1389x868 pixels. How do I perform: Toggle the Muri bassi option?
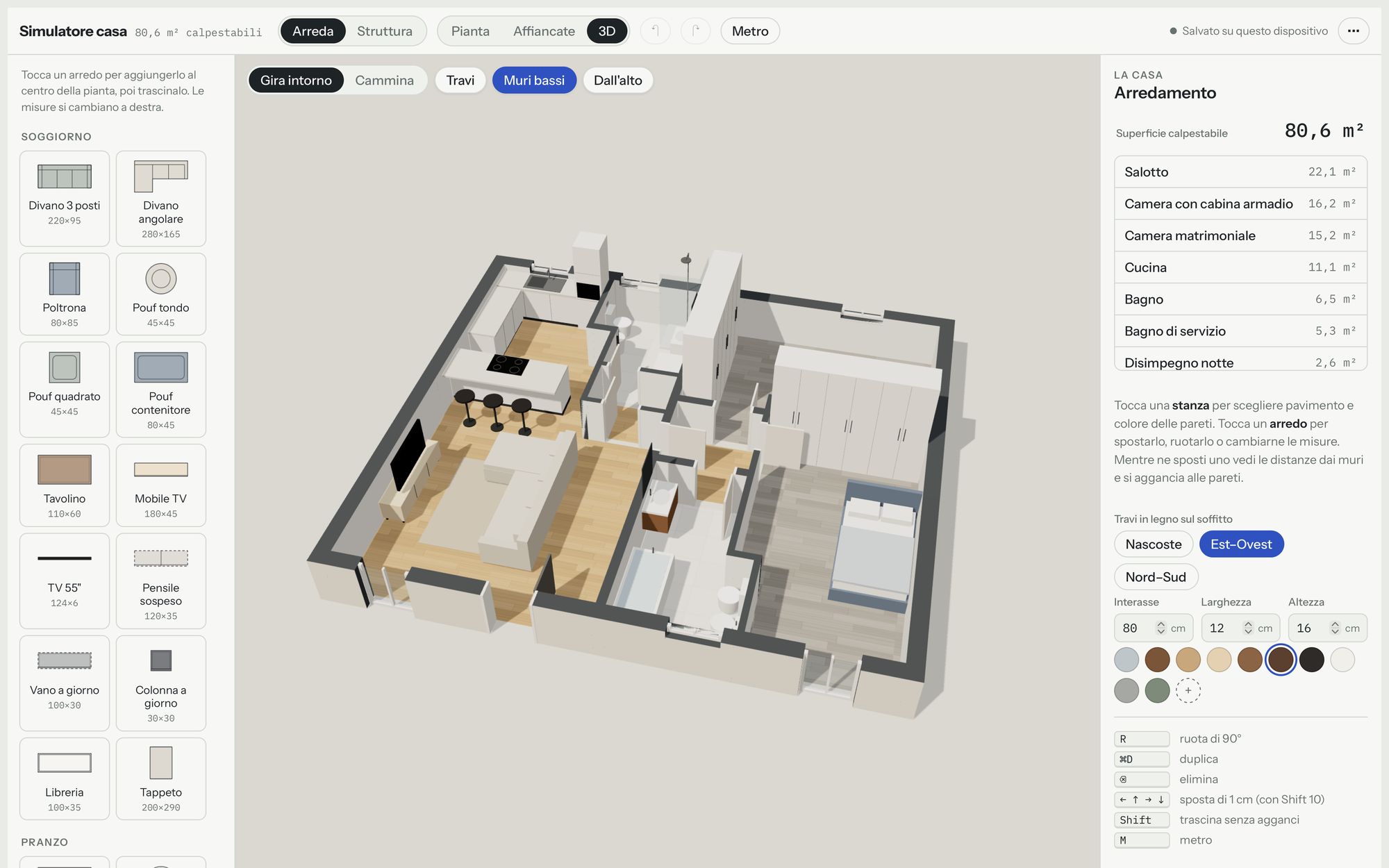[x=534, y=81]
